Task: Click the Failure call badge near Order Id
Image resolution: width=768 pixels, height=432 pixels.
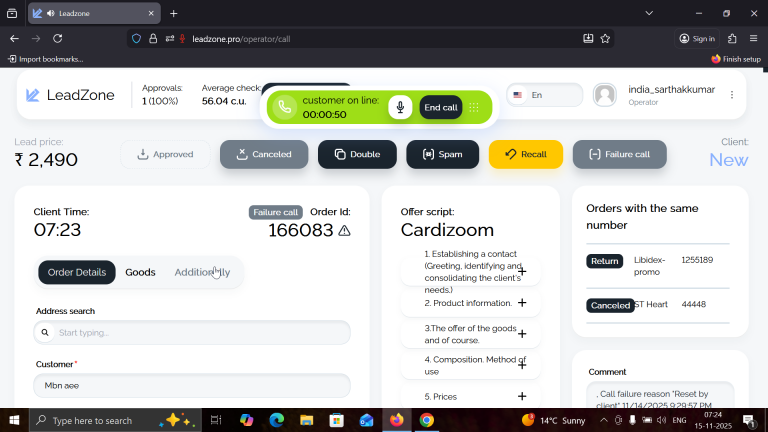Action: [x=275, y=212]
